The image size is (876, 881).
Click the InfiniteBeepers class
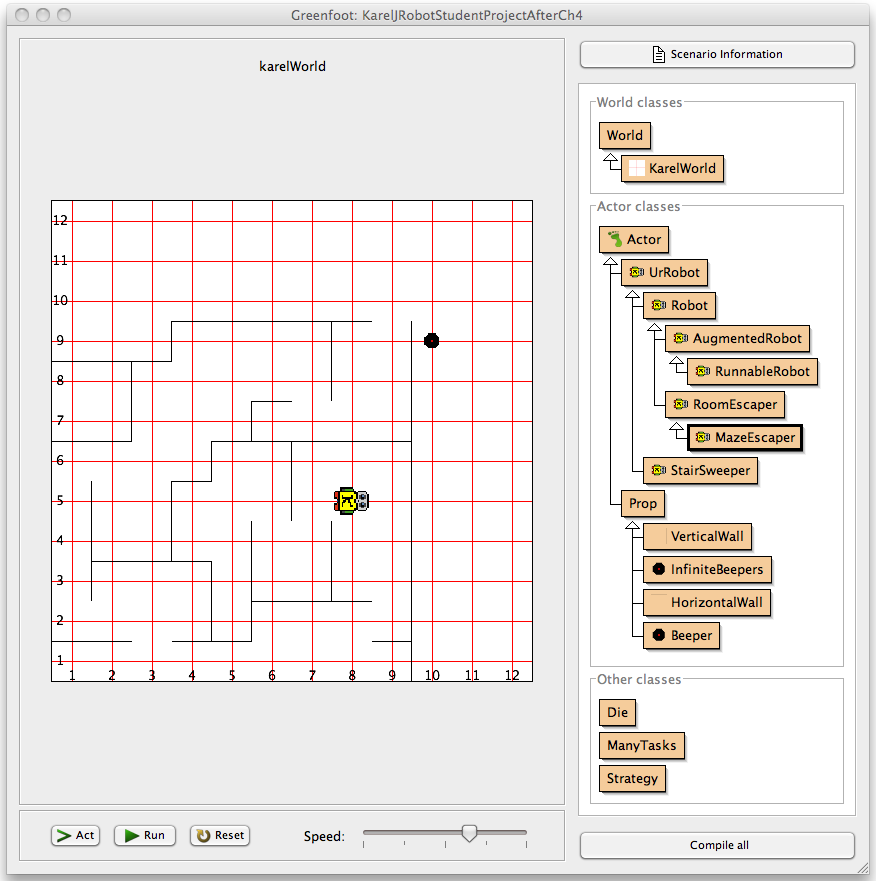(707, 570)
